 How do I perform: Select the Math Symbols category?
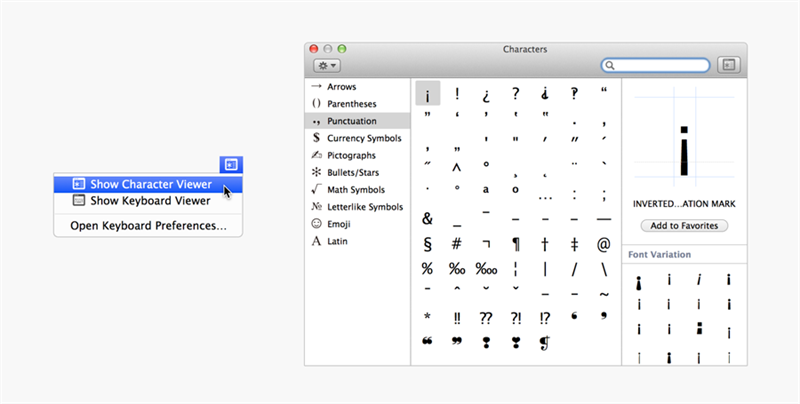357,190
